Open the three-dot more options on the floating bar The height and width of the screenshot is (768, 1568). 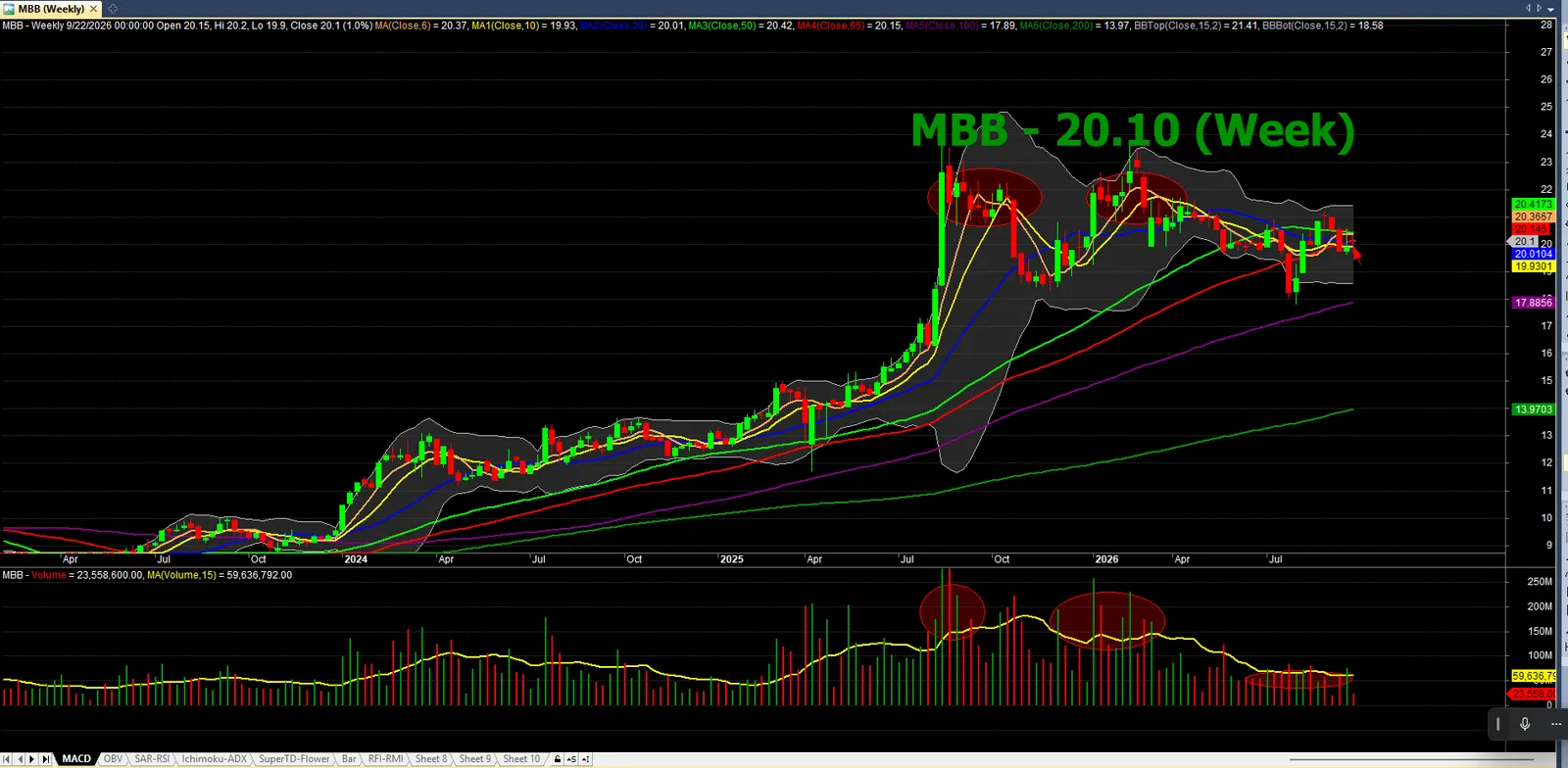pyautogui.click(x=1555, y=724)
